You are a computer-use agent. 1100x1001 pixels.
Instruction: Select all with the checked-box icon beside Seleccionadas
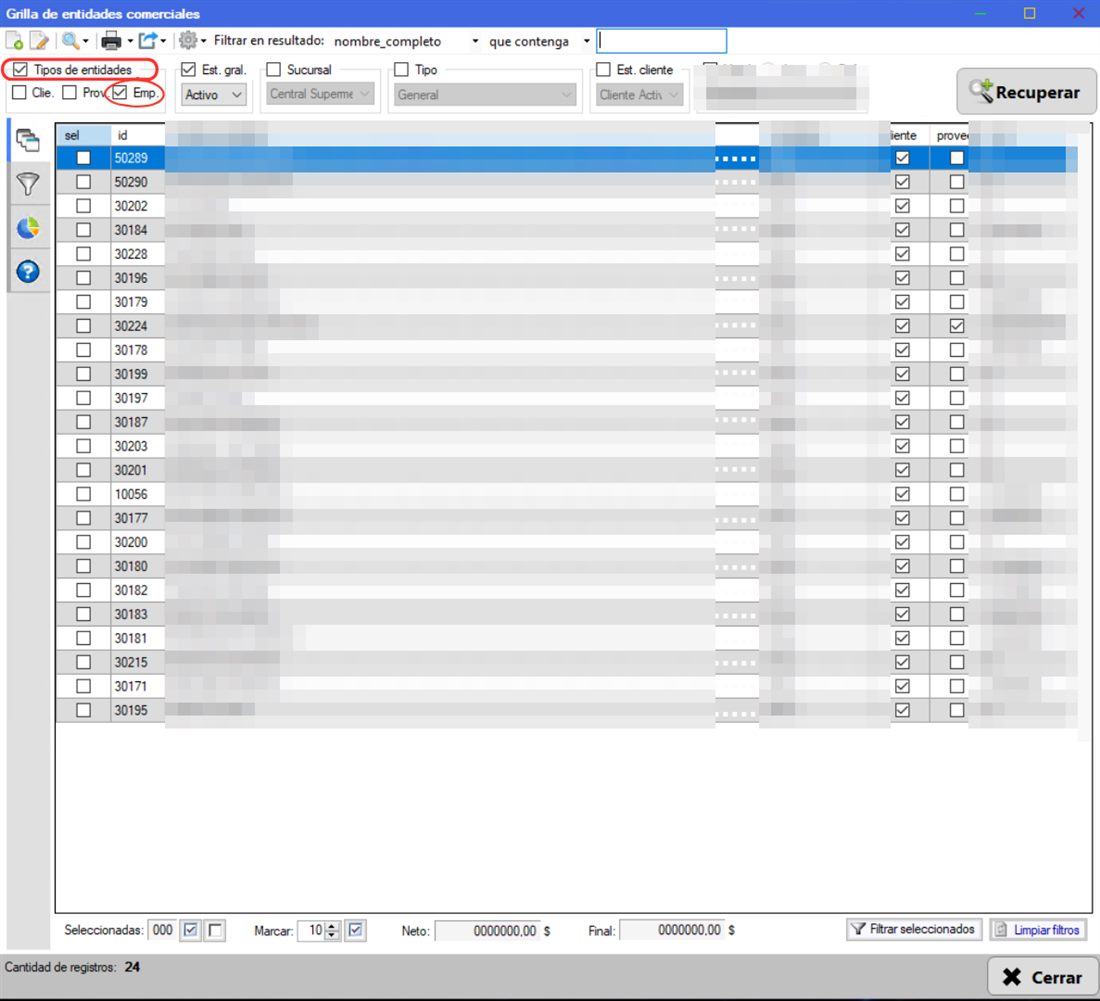point(190,930)
